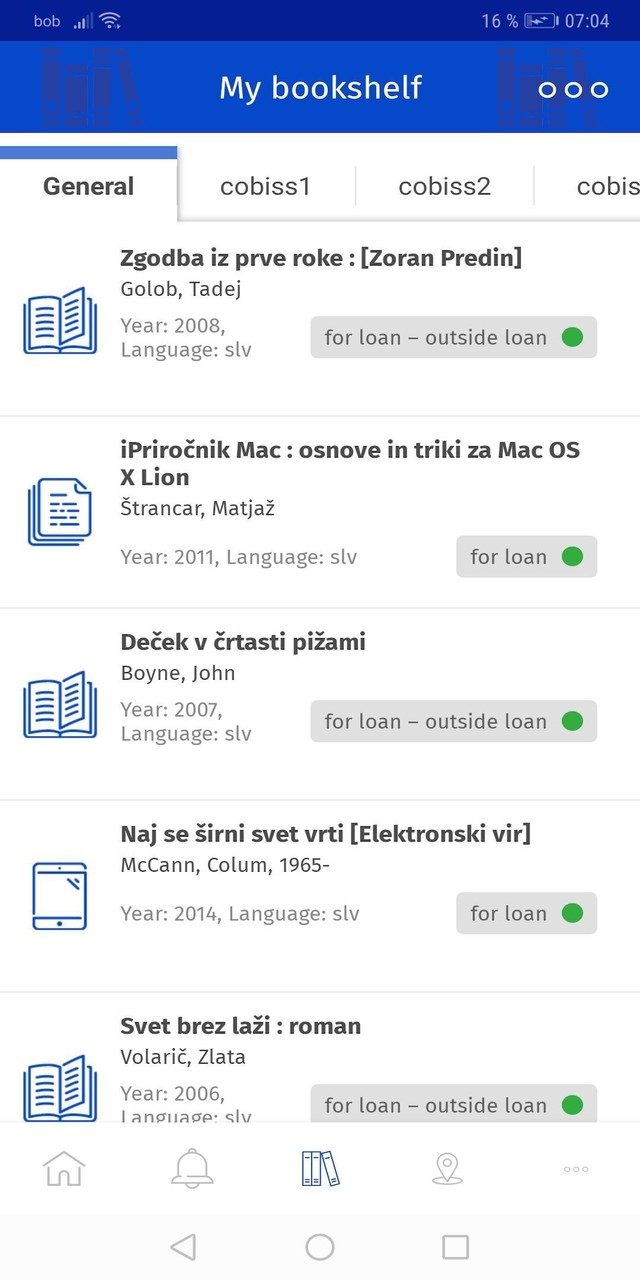
Task: Toggle the green availability dot on Zgodba iz prve roke
Action: click(572, 337)
